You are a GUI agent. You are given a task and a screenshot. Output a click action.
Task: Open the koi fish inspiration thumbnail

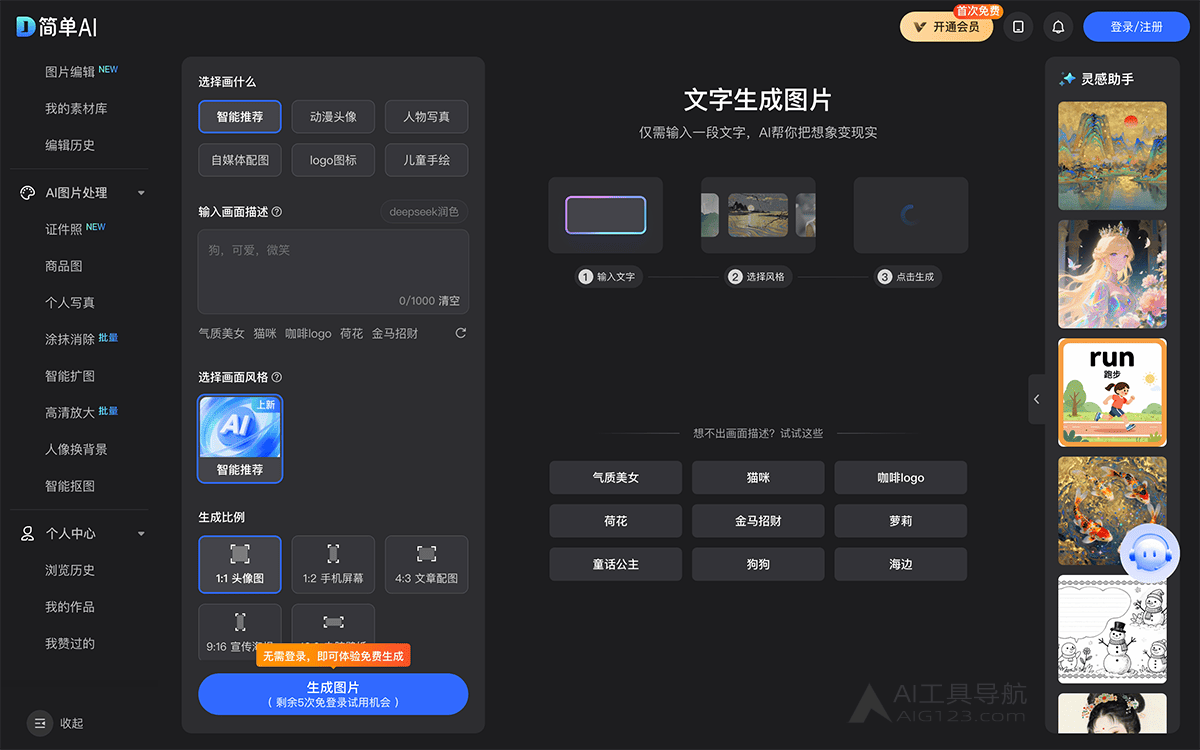pyautogui.click(x=1112, y=511)
